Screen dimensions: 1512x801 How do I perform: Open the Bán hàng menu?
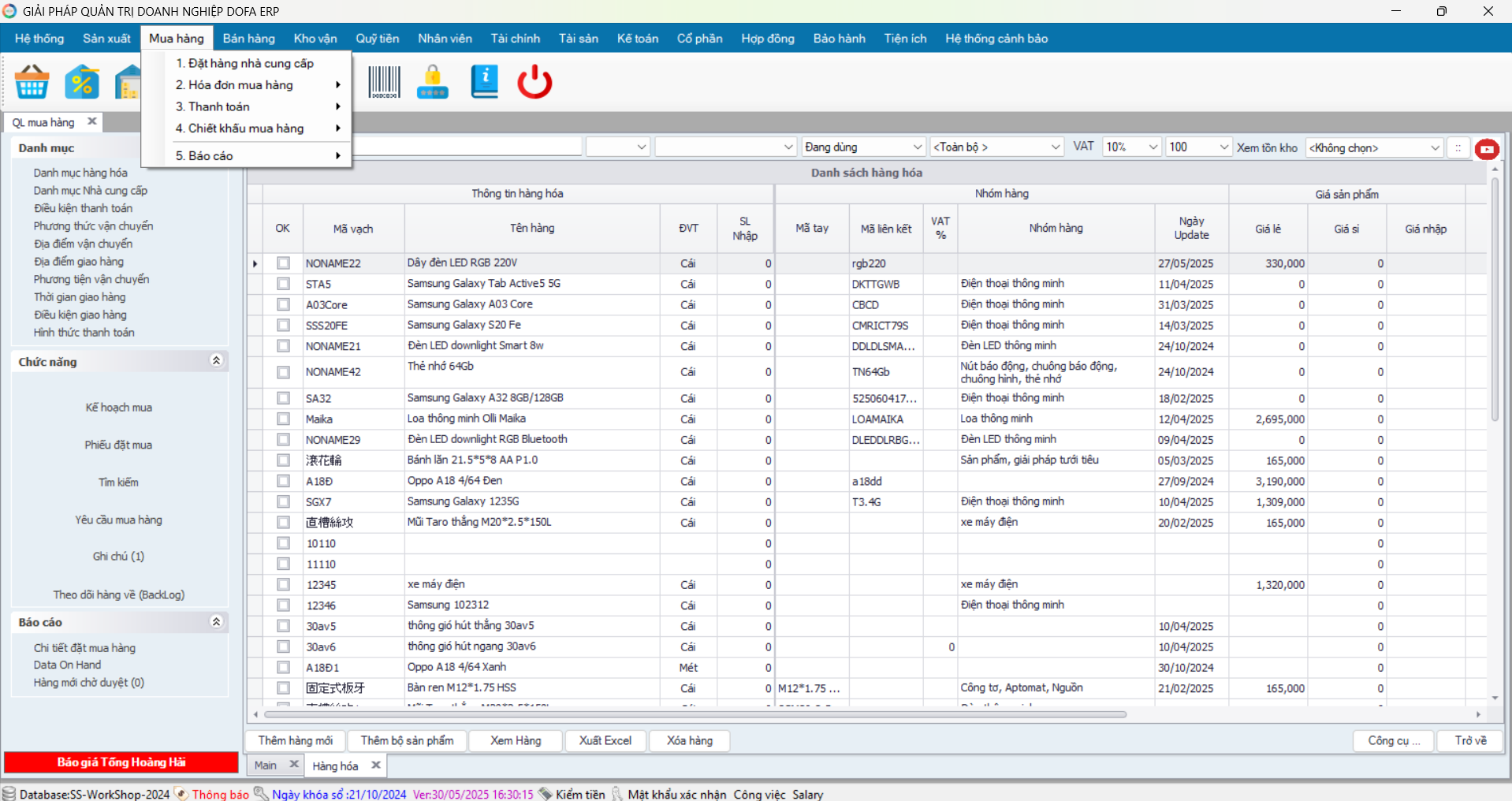click(248, 38)
